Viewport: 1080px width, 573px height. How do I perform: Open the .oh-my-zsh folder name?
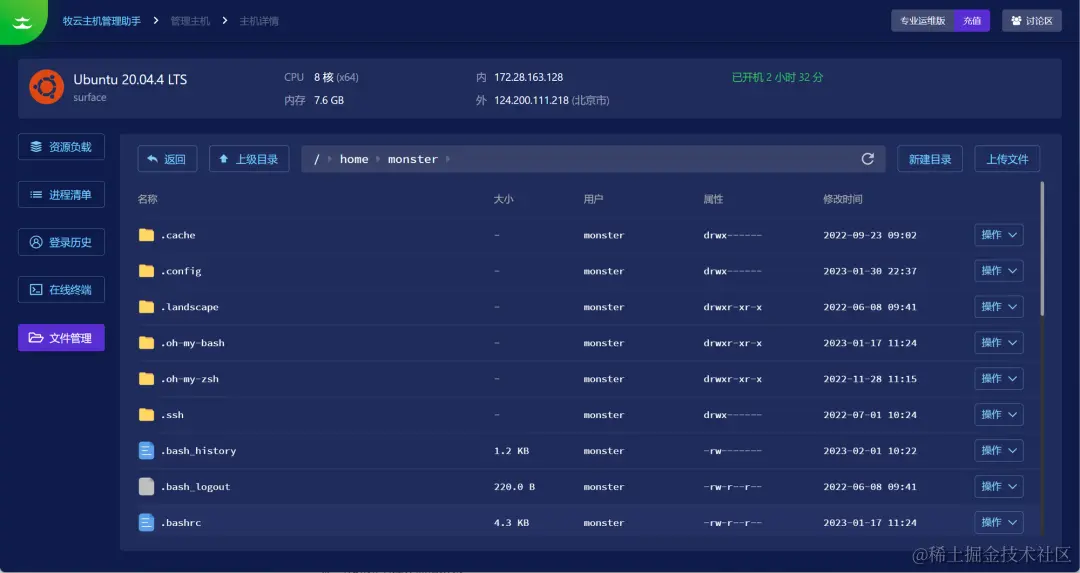pos(189,378)
